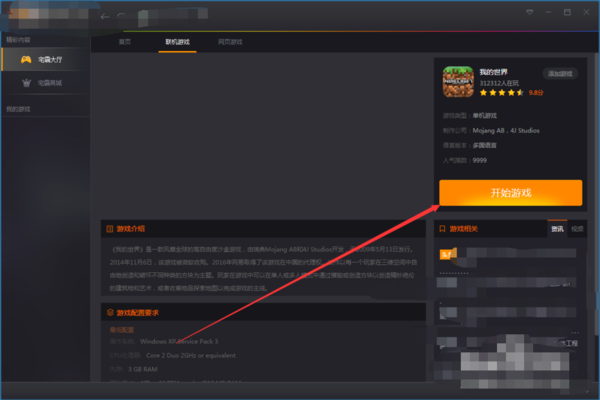Click the 游戏介绍 section icon
This screenshot has height=400, width=600.
[110, 228]
